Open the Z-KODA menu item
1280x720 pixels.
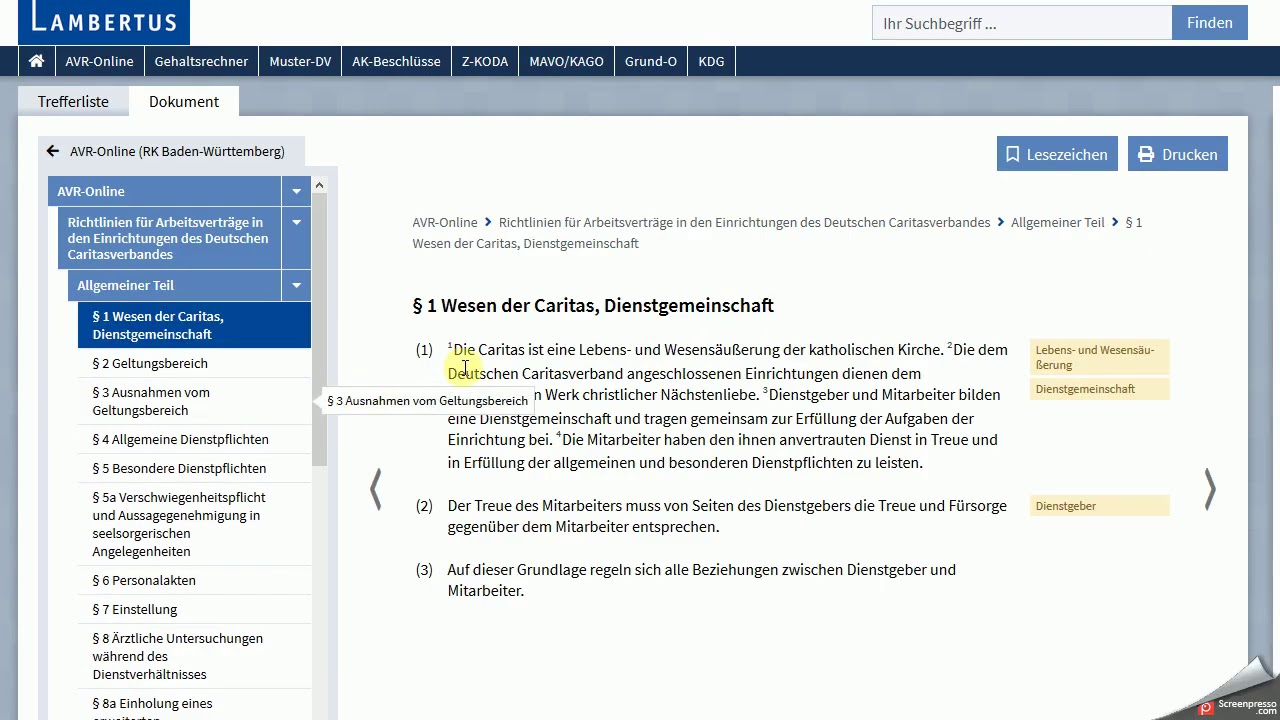(x=485, y=61)
